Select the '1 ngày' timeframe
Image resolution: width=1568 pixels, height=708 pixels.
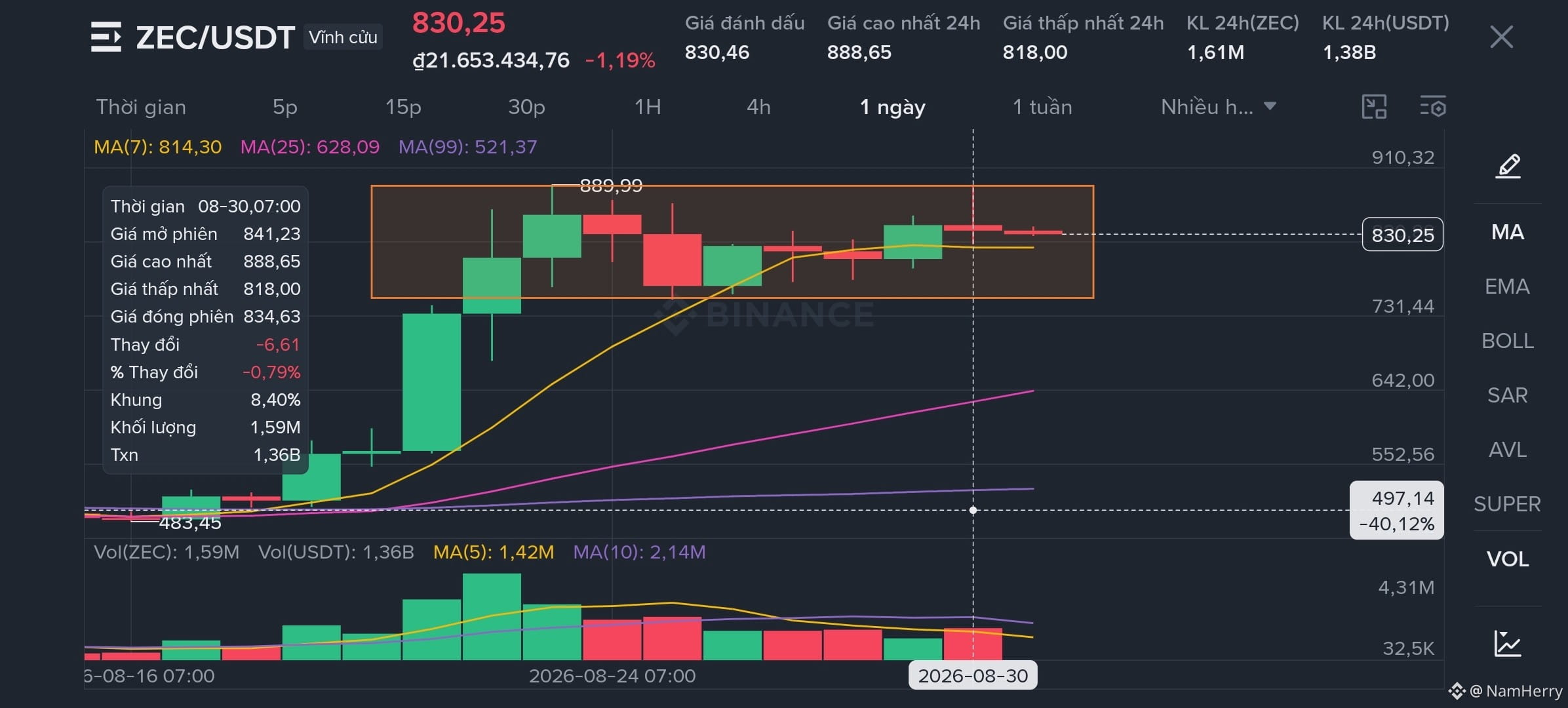point(892,107)
